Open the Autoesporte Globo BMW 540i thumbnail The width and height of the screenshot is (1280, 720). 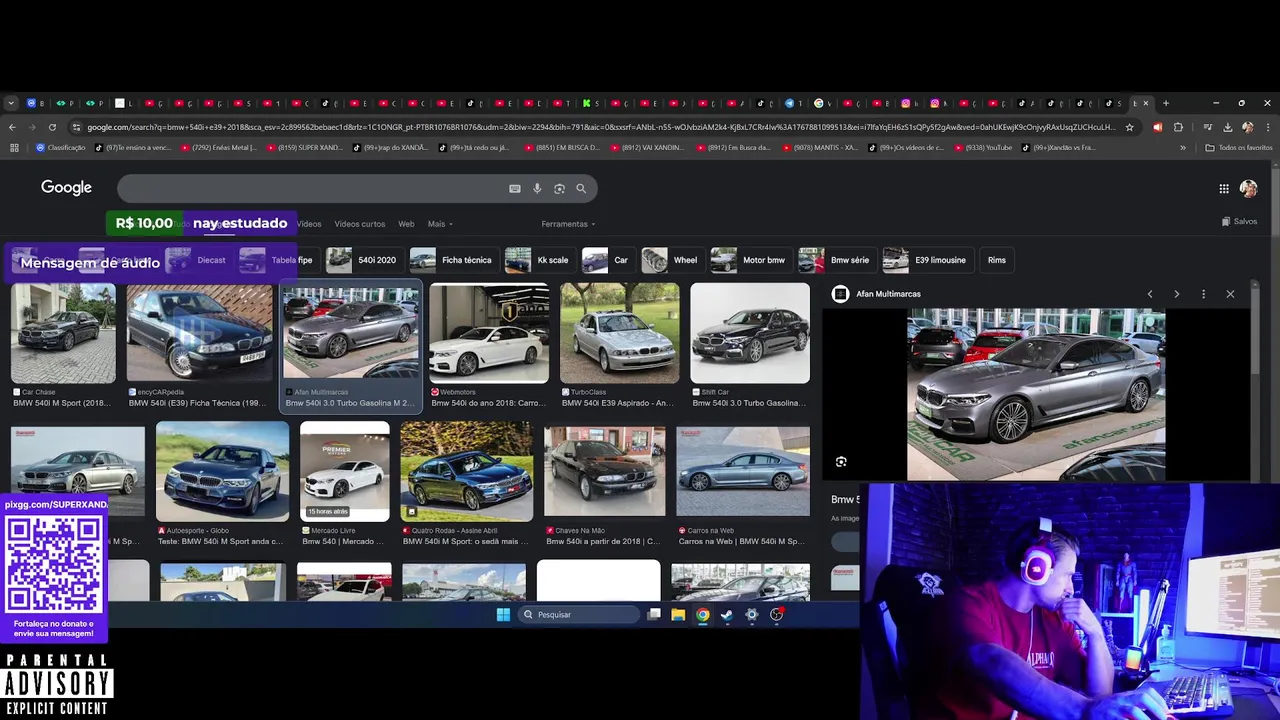222,471
